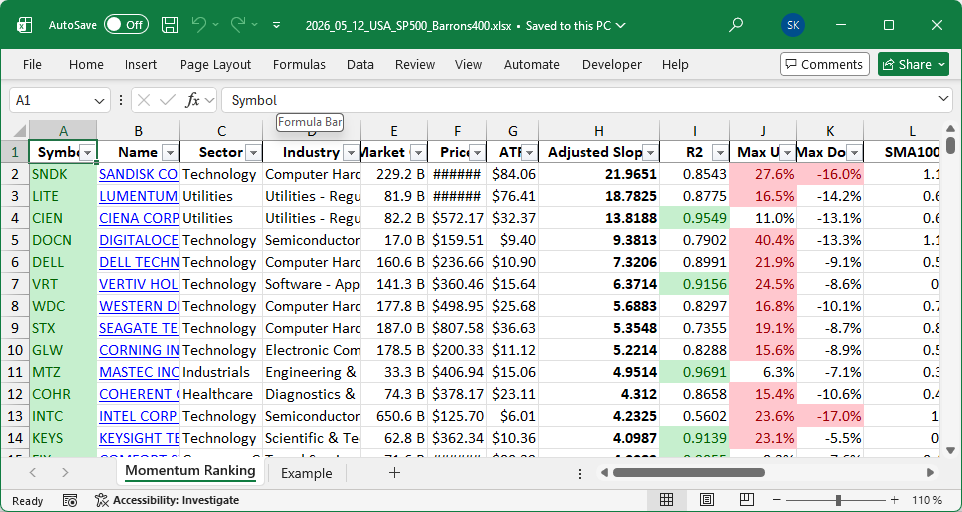962x512 pixels.
Task: Click the Redo arrow icon
Action: tap(238, 25)
